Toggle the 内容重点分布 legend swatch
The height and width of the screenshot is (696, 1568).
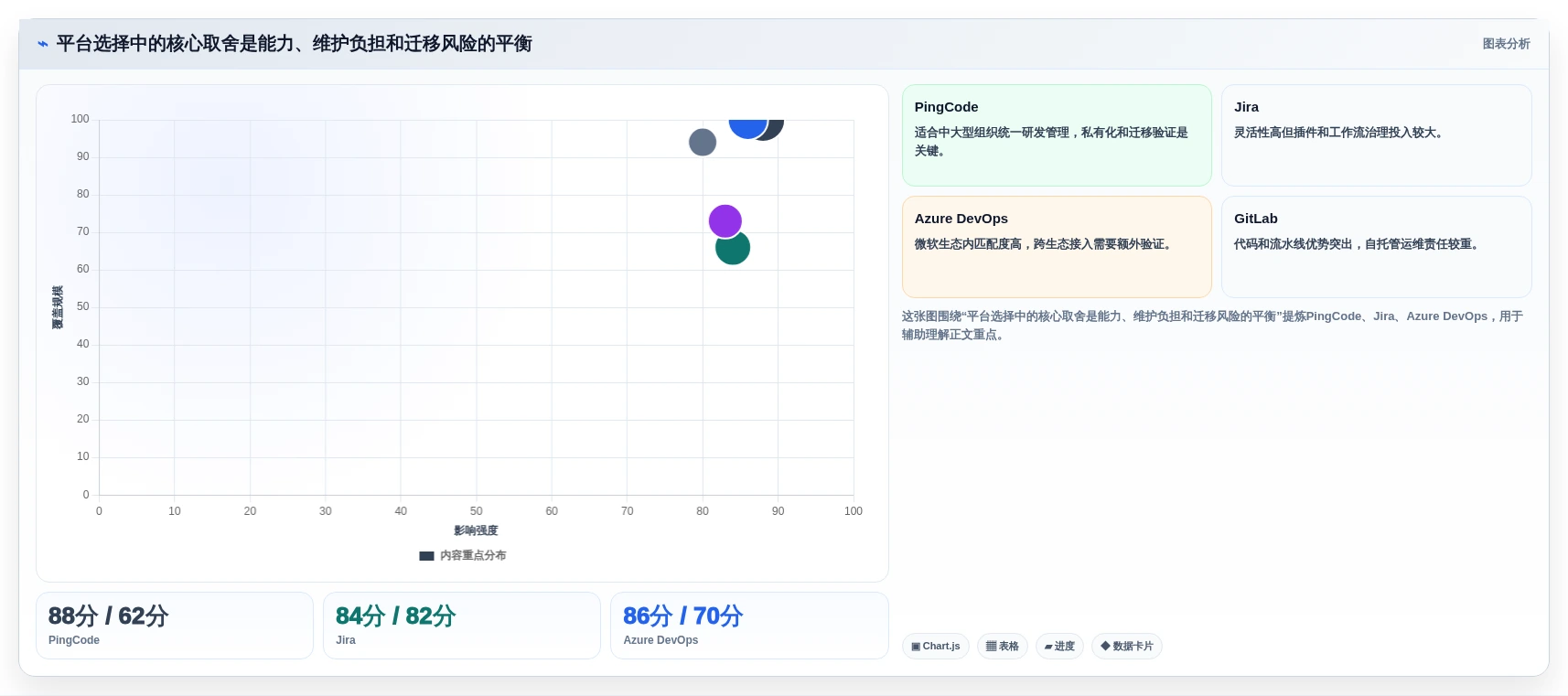[x=426, y=556]
